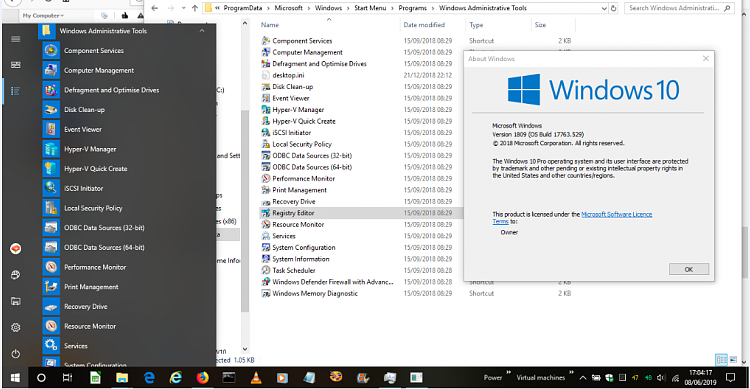Refresh the File Explorer folder view
750x389 pixels.
point(614,8)
